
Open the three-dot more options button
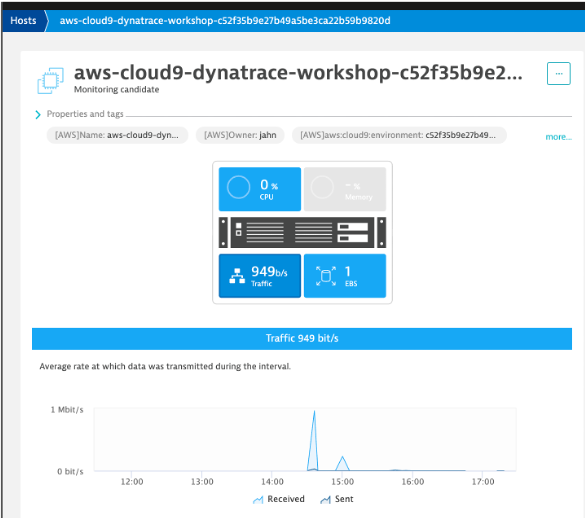coord(559,74)
